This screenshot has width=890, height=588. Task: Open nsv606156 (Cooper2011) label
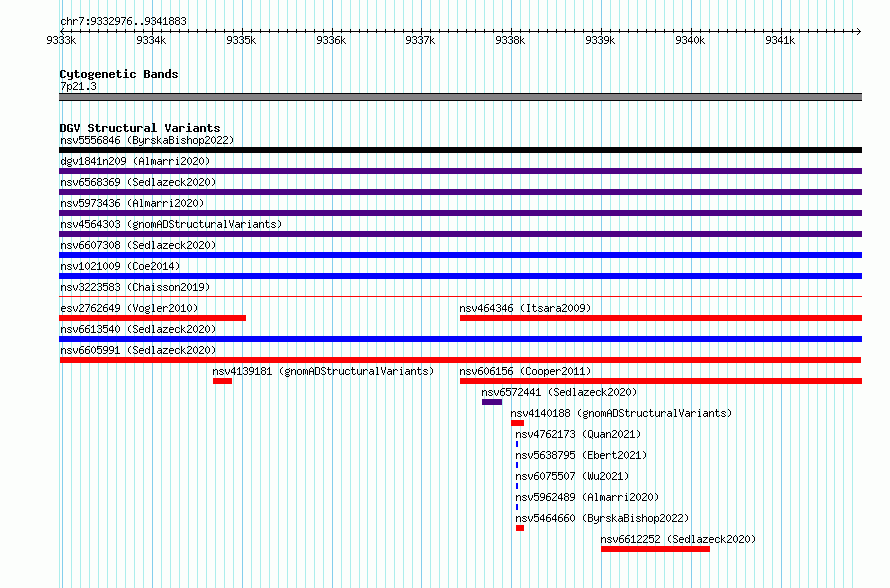tap(525, 371)
